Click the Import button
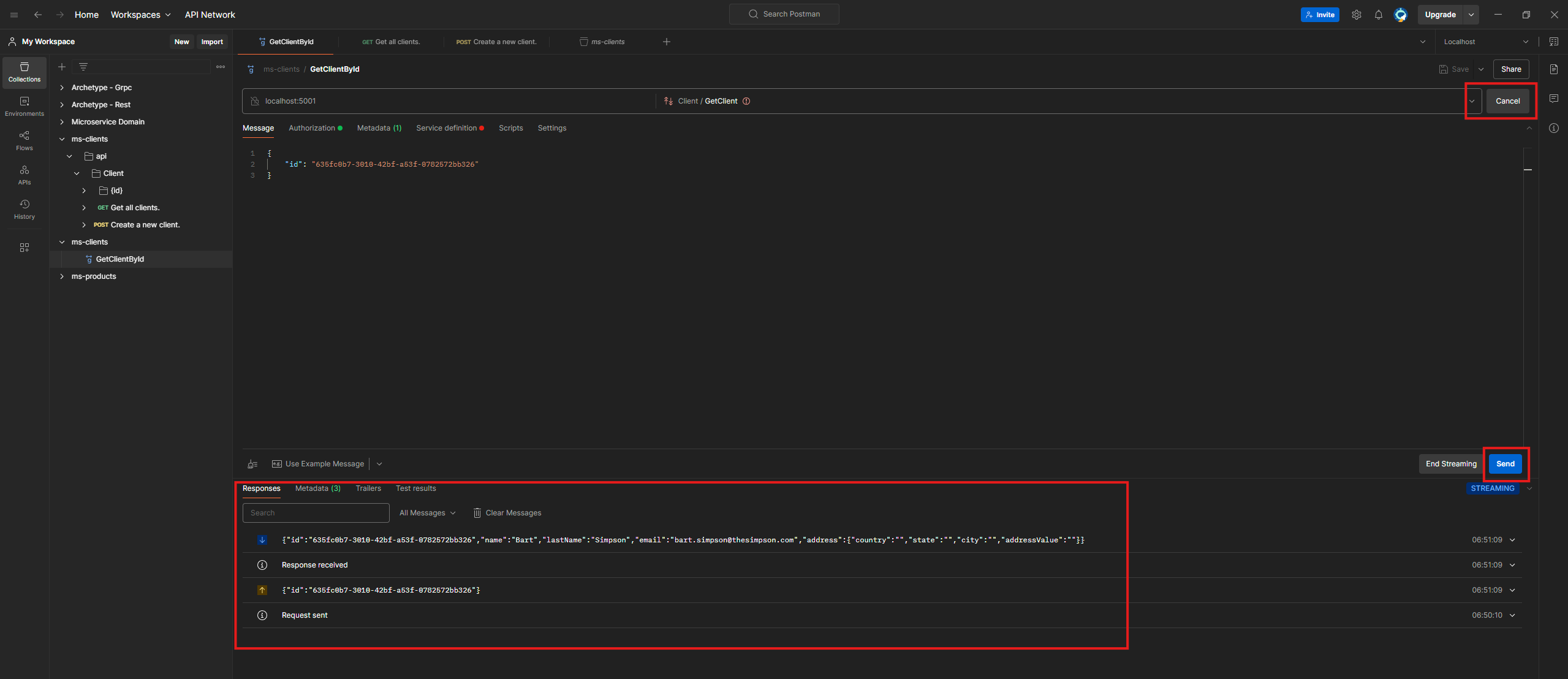The height and width of the screenshot is (679, 1568). [x=212, y=42]
